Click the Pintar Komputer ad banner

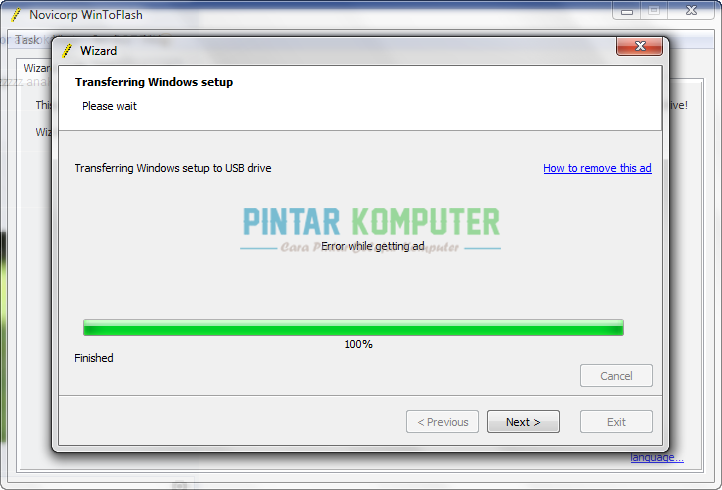pyautogui.click(x=371, y=229)
